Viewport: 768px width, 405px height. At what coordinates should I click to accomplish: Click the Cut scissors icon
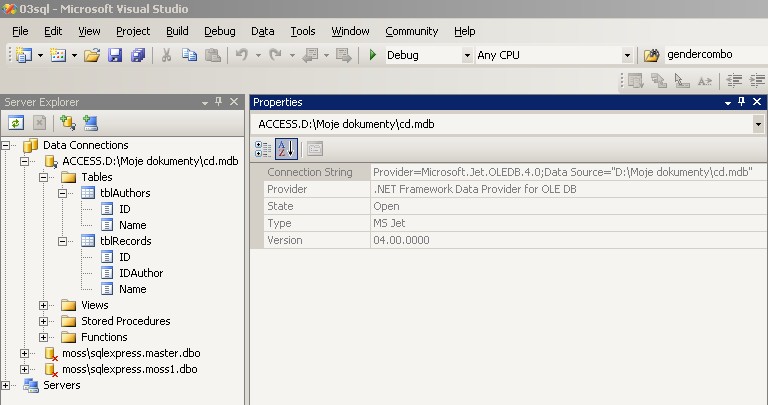167,55
